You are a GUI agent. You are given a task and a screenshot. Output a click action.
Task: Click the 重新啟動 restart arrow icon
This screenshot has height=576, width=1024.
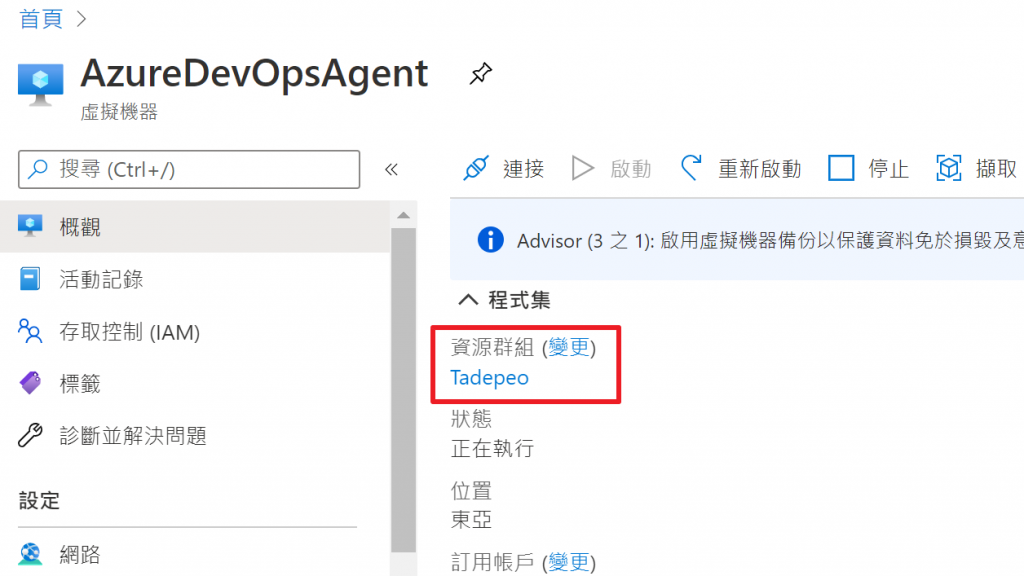[x=691, y=168]
